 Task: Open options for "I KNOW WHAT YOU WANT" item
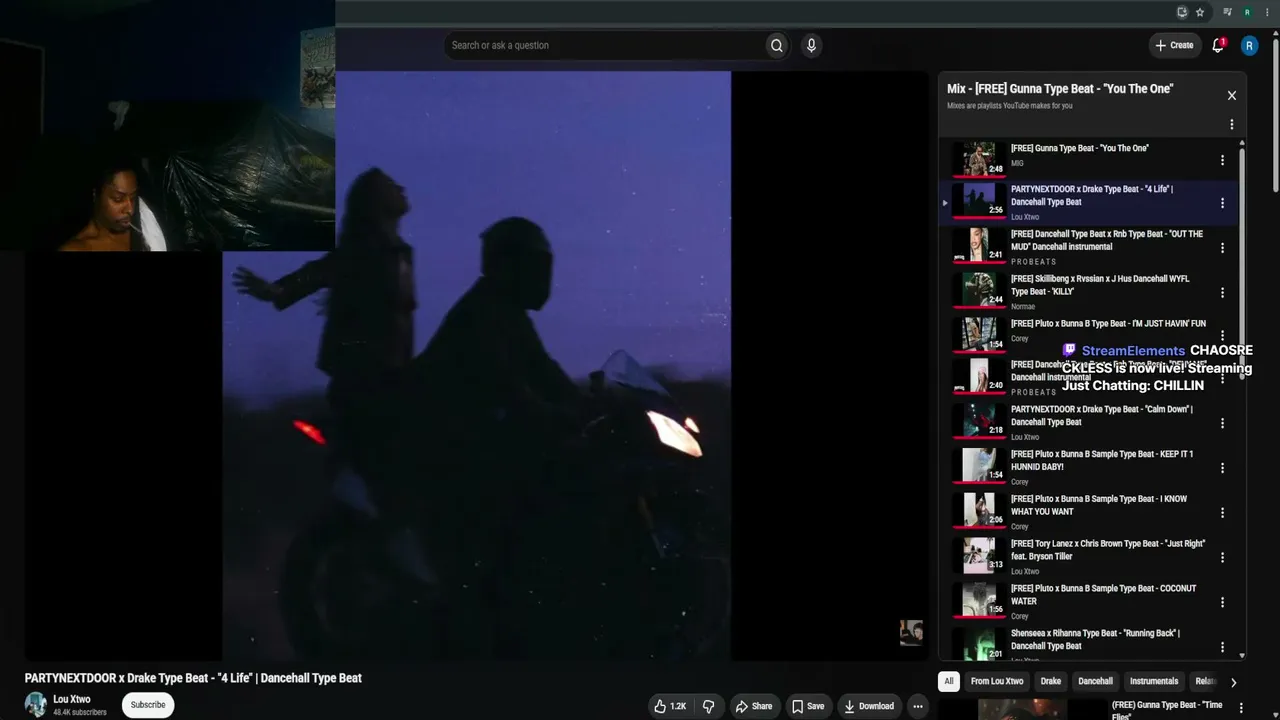pos(1222,513)
